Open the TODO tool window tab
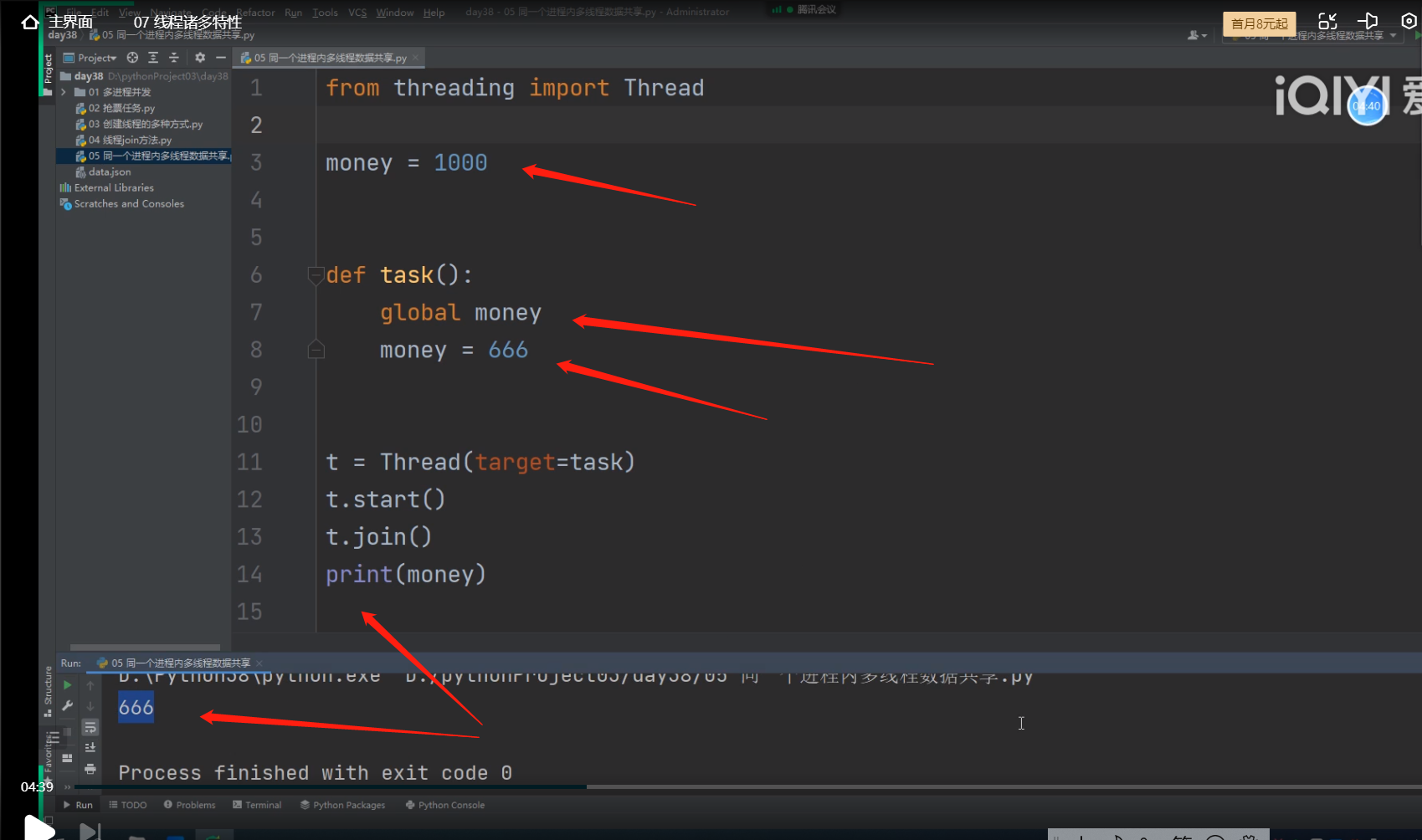Viewport: 1422px width, 840px height. coord(128,805)
